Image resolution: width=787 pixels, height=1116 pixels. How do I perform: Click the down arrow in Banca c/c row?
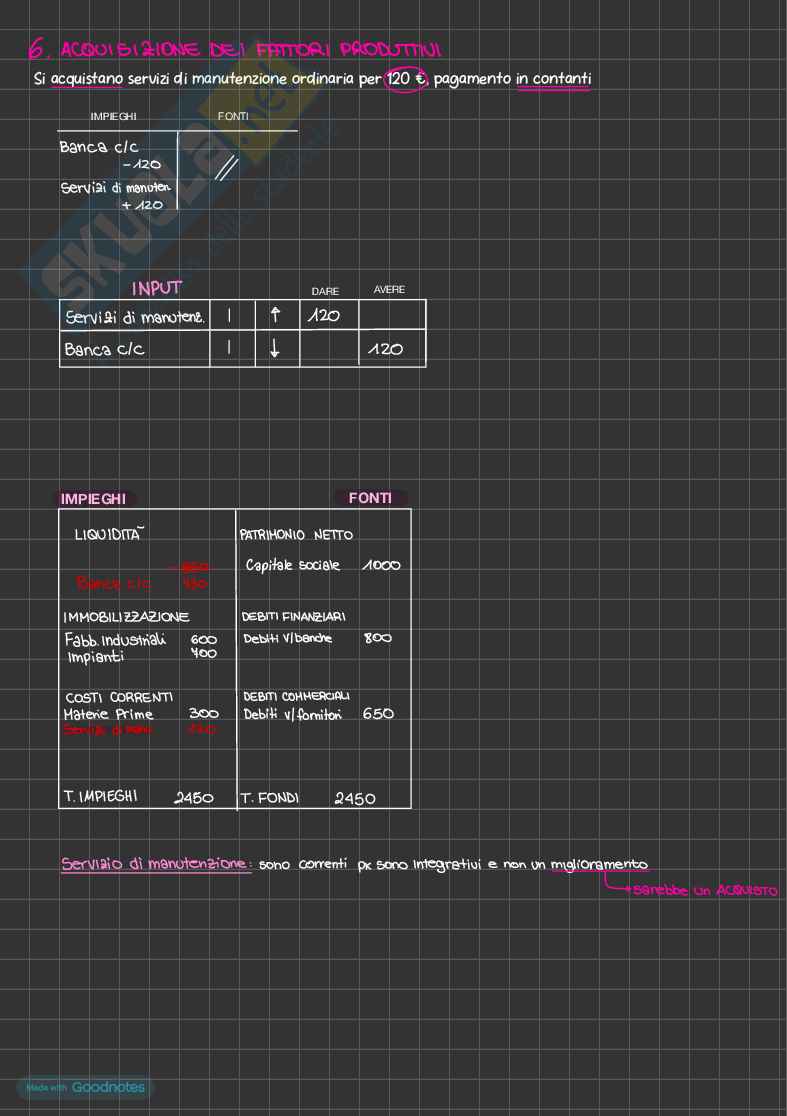(276, 349)
